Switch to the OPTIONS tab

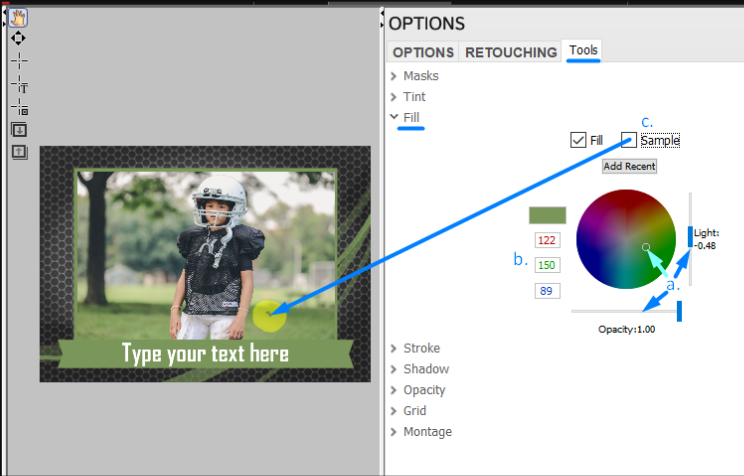click(x=423, y=52)
